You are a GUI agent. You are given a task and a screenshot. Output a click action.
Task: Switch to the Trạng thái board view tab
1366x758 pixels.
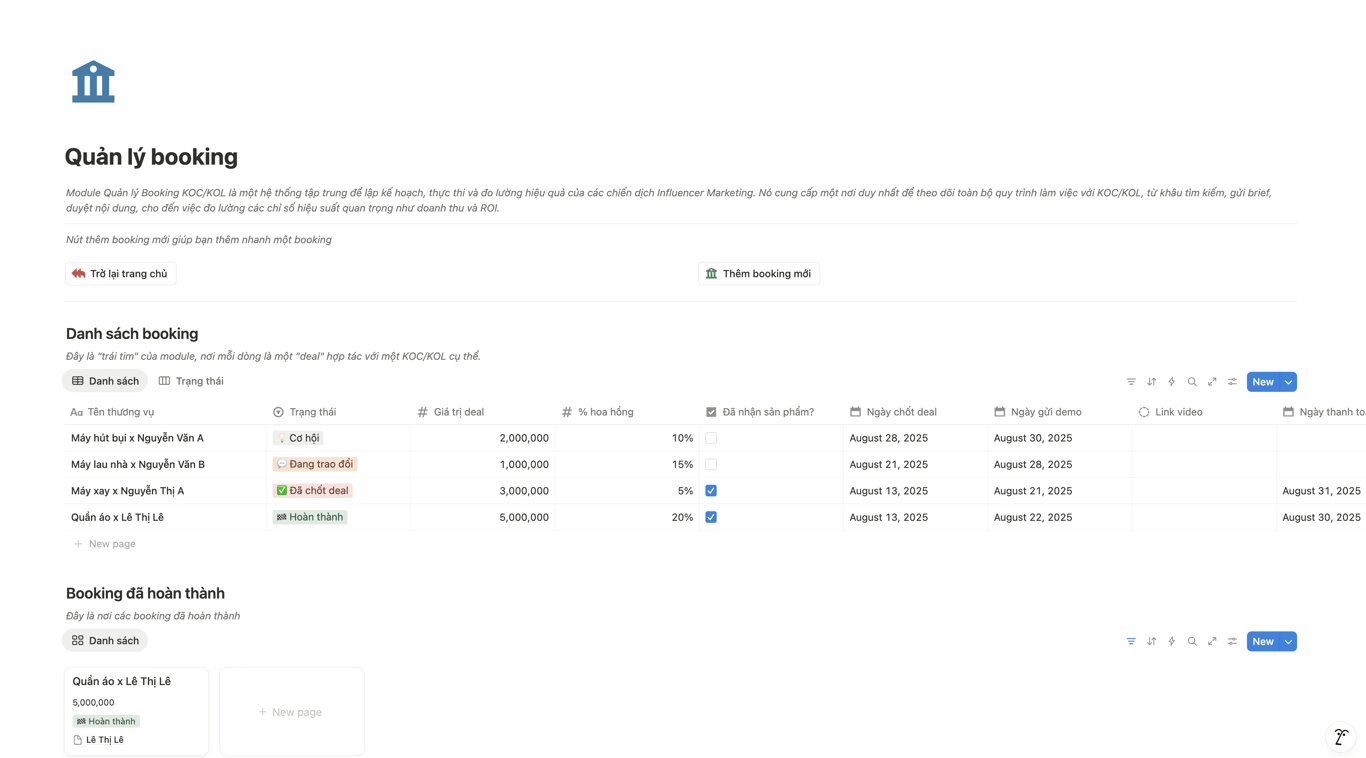coord(191,381)
